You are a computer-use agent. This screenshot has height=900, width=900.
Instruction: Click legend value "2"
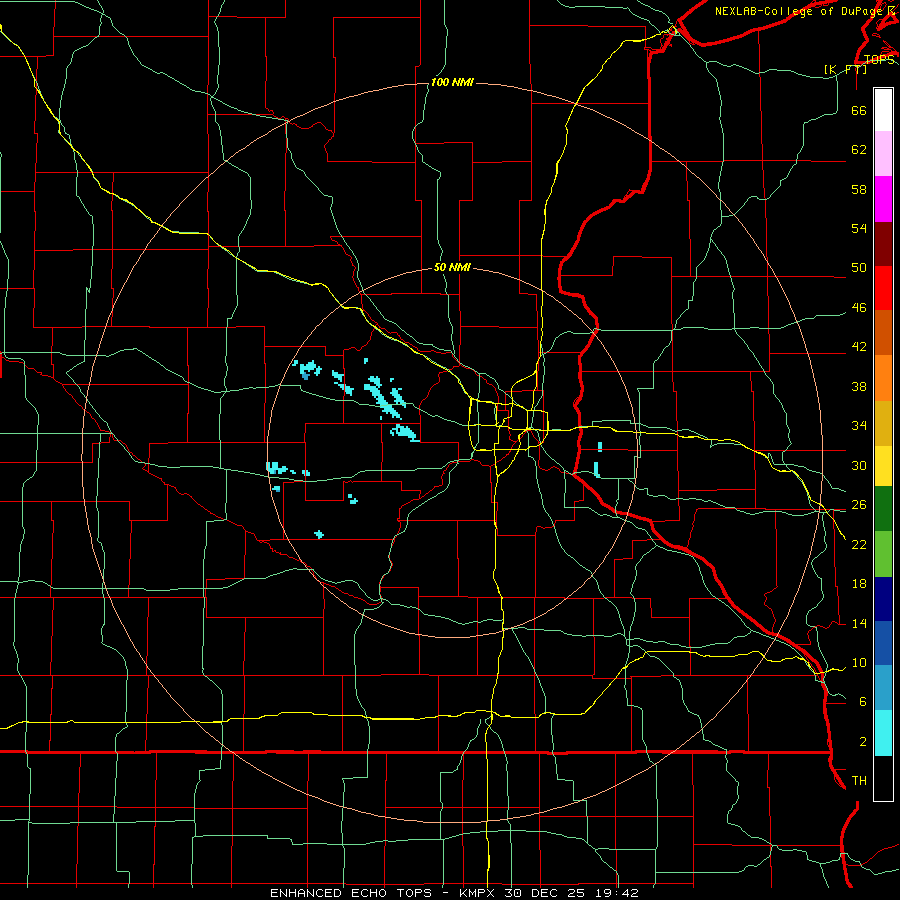(x=862, y=742)
